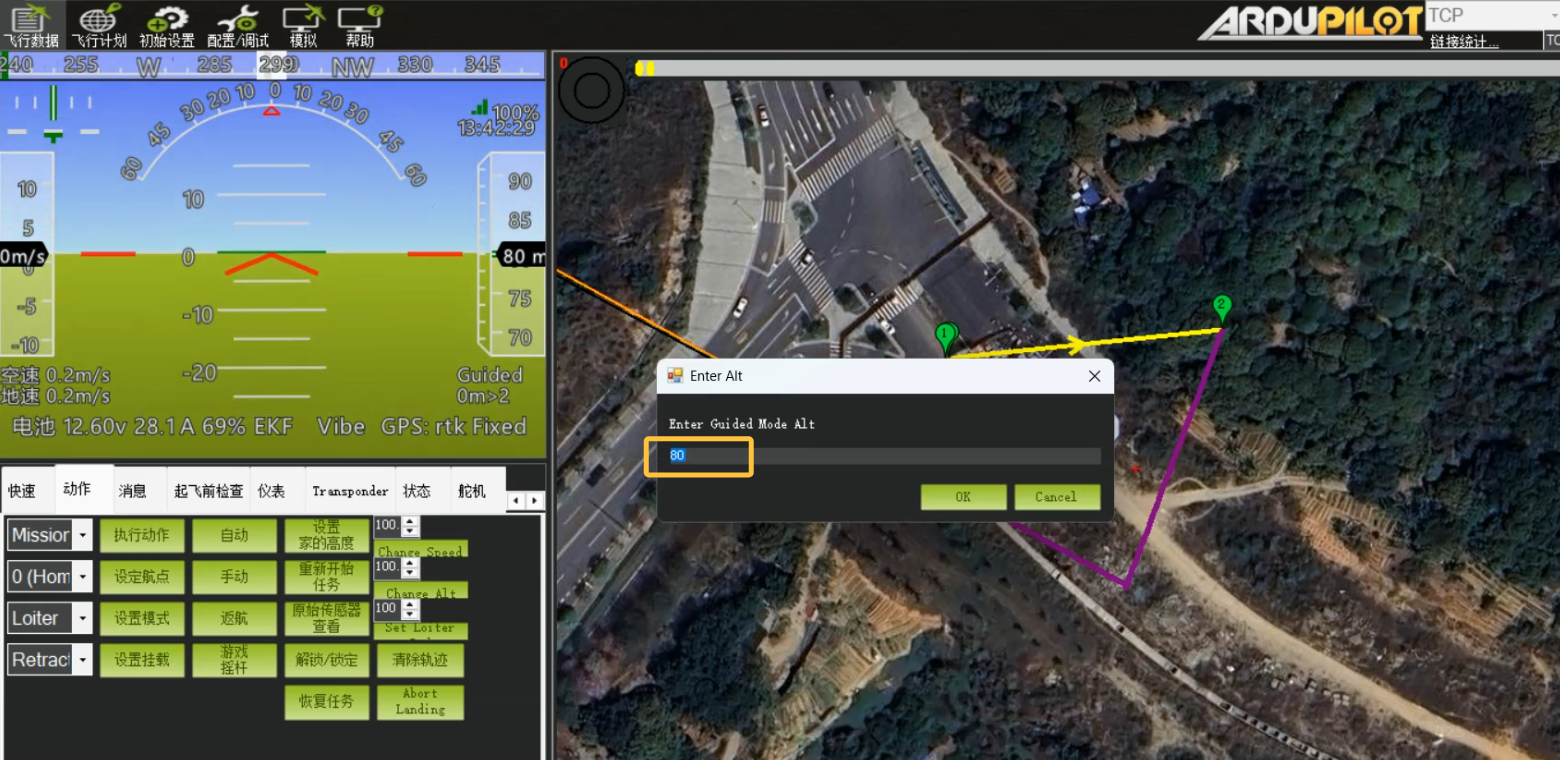Open the 飞行数据 flight data view
1560x760 pixels.
point(30,25)
